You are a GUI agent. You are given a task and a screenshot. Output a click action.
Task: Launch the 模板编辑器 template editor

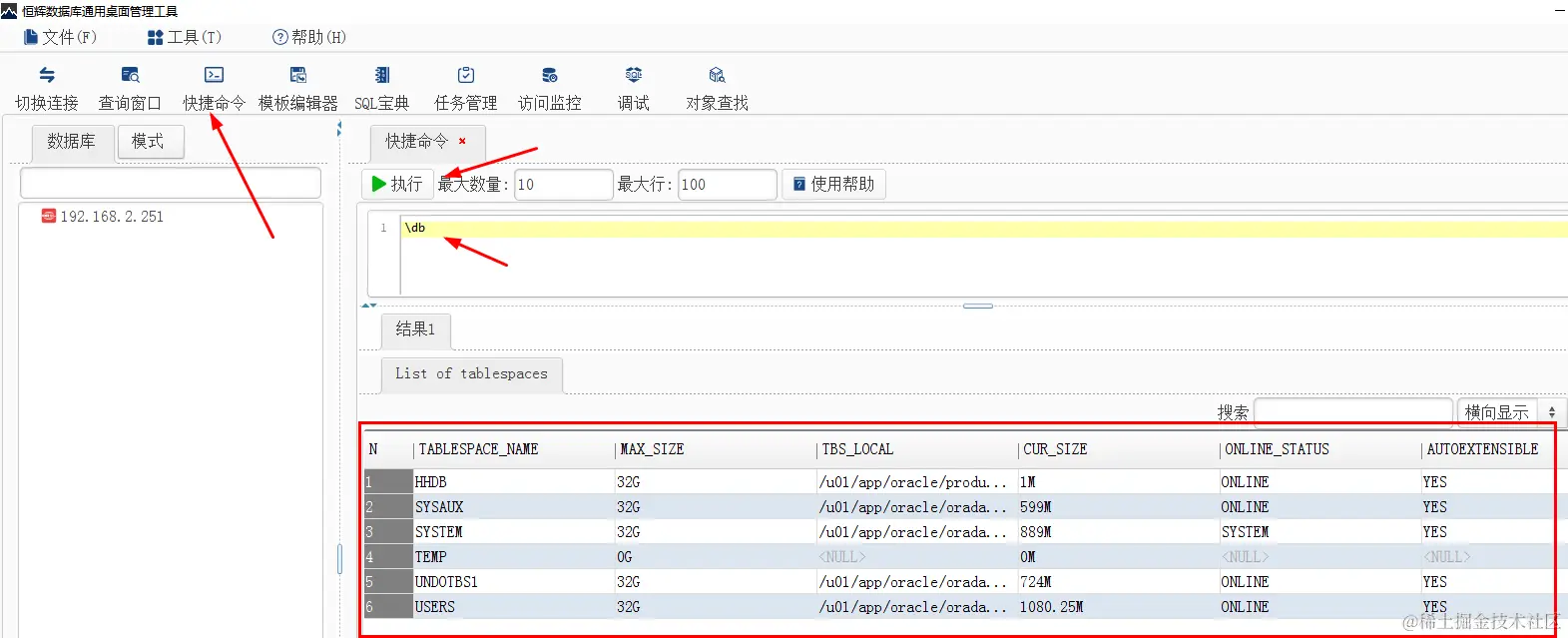(297, 88)
